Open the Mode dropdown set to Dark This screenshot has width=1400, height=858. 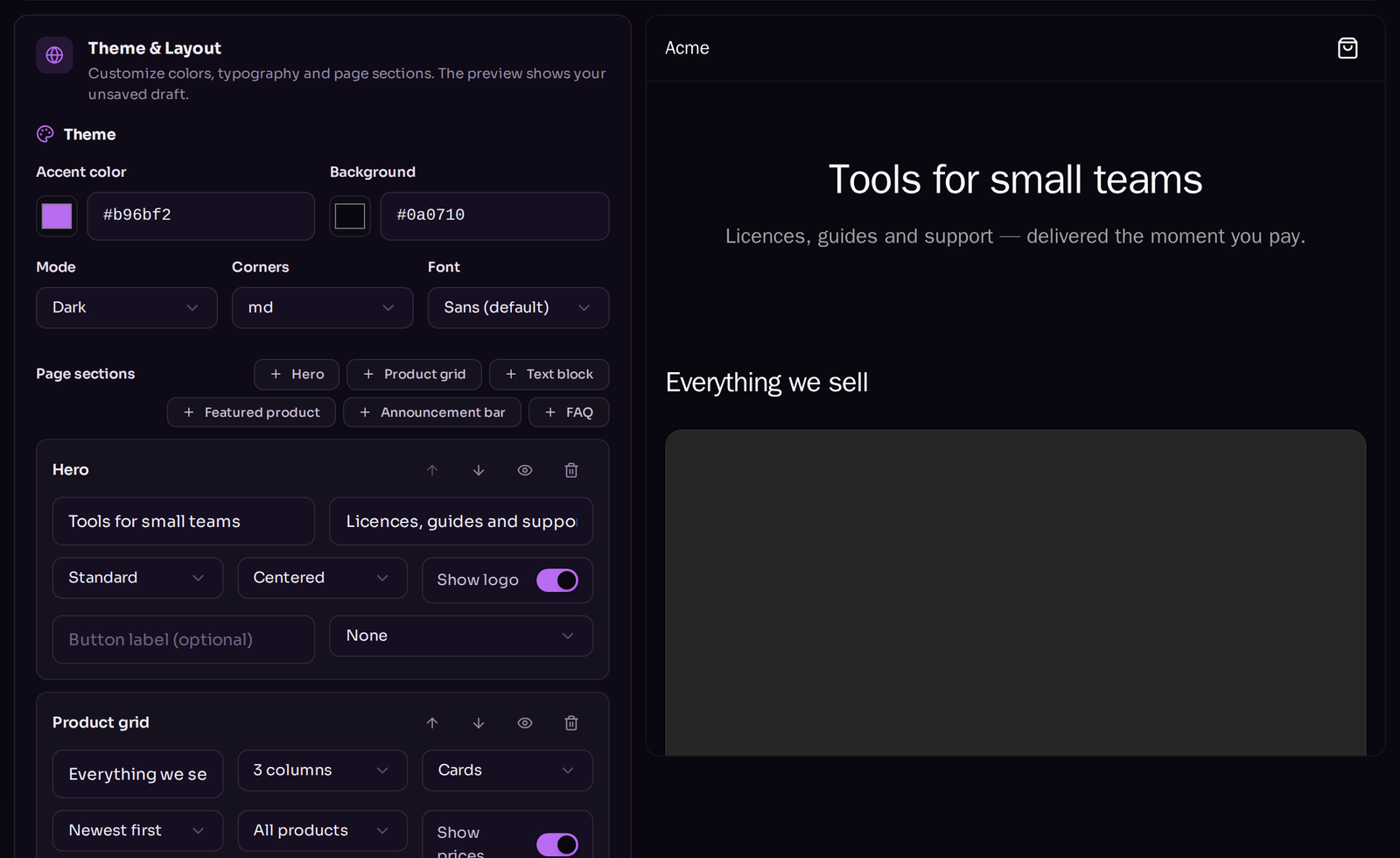[x=127, y=308]
